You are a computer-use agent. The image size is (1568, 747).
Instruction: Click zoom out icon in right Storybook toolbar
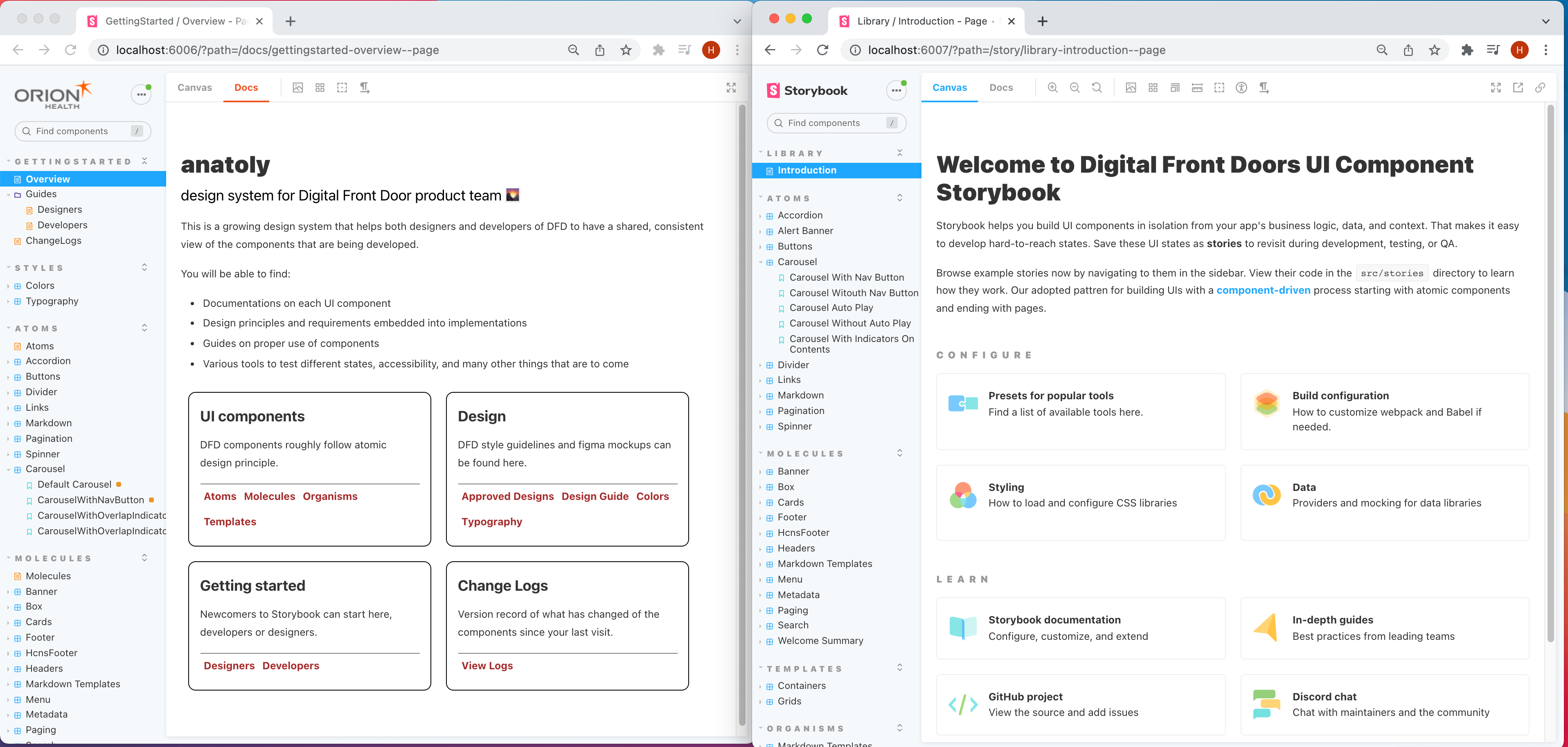[x=1075, y=88]
